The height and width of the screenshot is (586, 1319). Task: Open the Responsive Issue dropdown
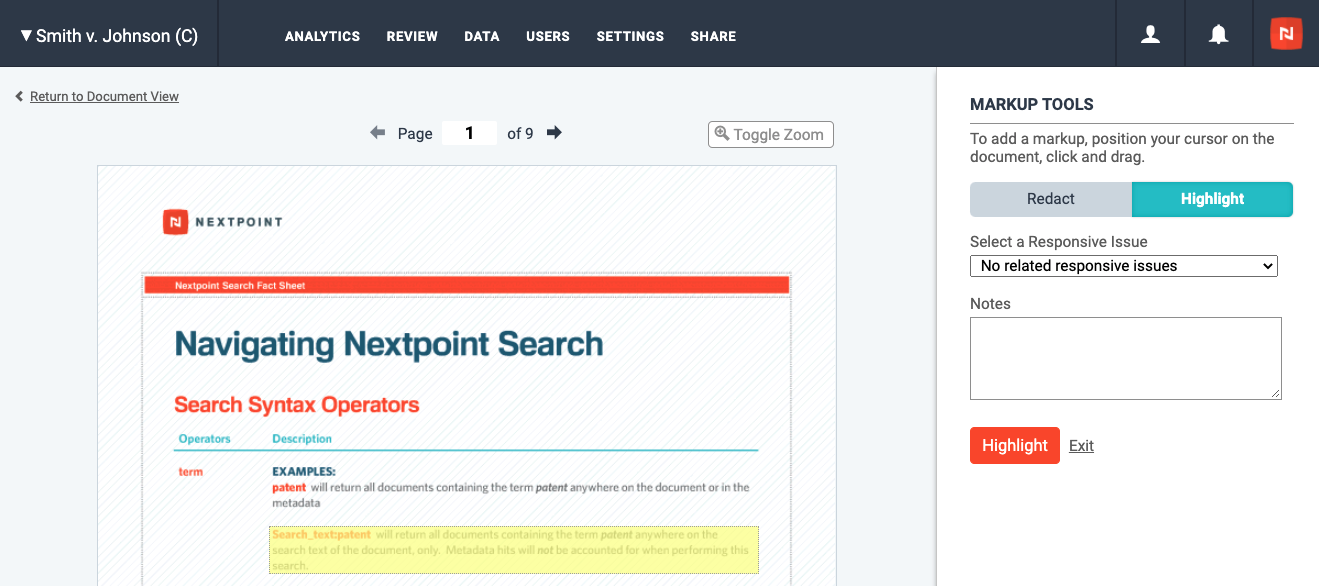tap(1124, 266)
